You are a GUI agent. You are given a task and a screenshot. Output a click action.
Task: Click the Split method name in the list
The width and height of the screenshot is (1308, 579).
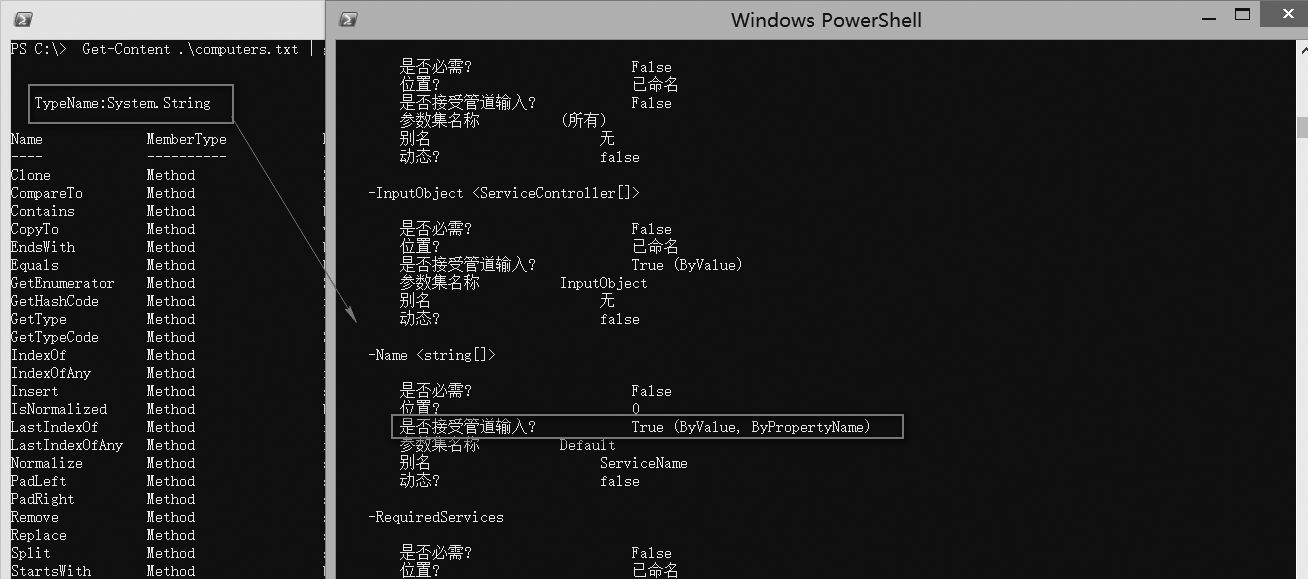pos(31,553)
